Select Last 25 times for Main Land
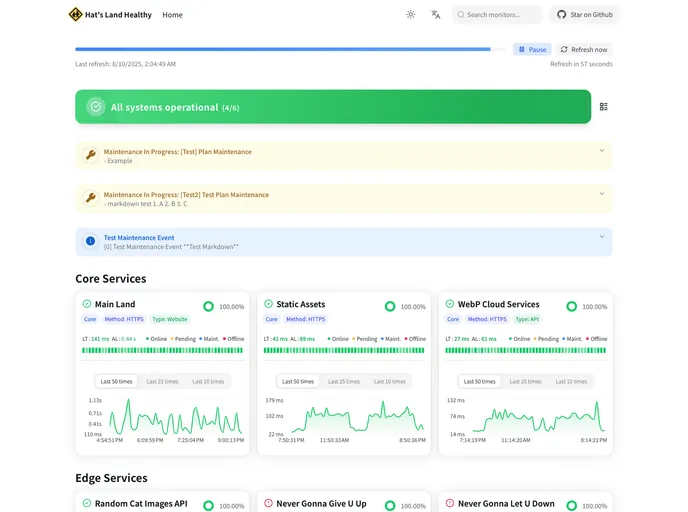The image size is (688, 512). click(162, 381)
